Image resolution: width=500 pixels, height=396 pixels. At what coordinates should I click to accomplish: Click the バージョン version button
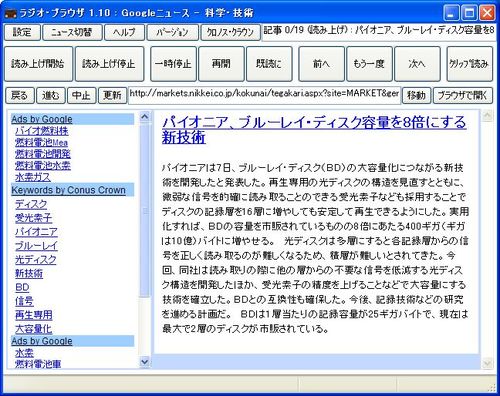point(173,32)
